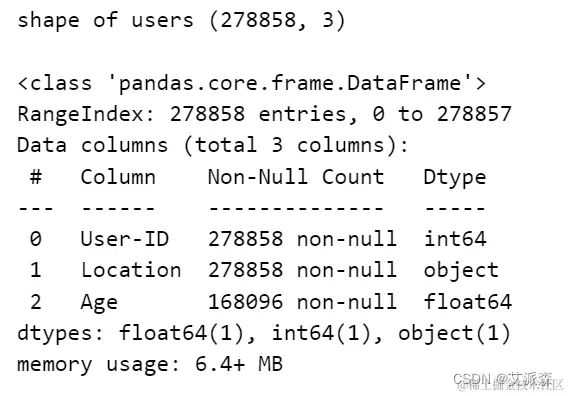Click the RangeIndex entries line

[x=264, y=114]
